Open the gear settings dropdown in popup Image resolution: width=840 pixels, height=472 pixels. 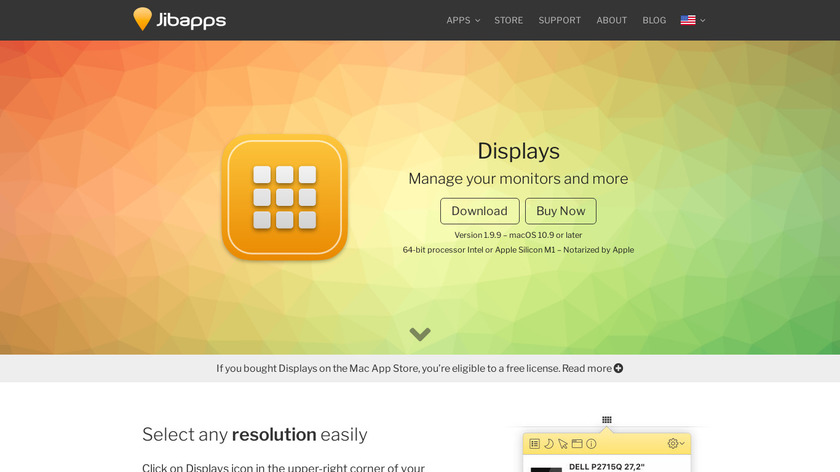[676, 444]
